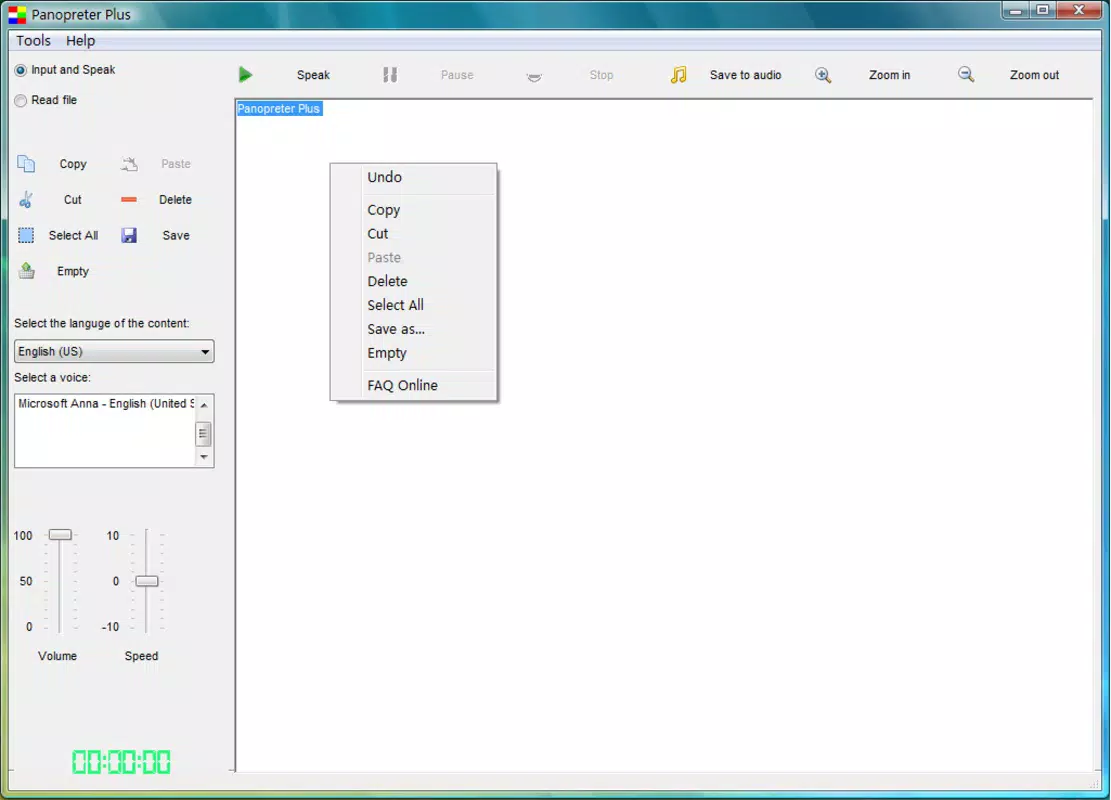1111x800 pixels.
Task: Click the Paste clipboard icon in sidebar
Action: pyautogui.click(x=129, y=164)
